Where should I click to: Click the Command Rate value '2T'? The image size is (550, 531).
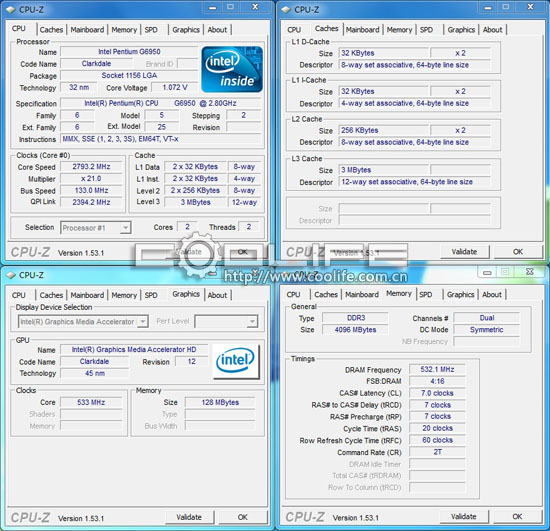437,452
